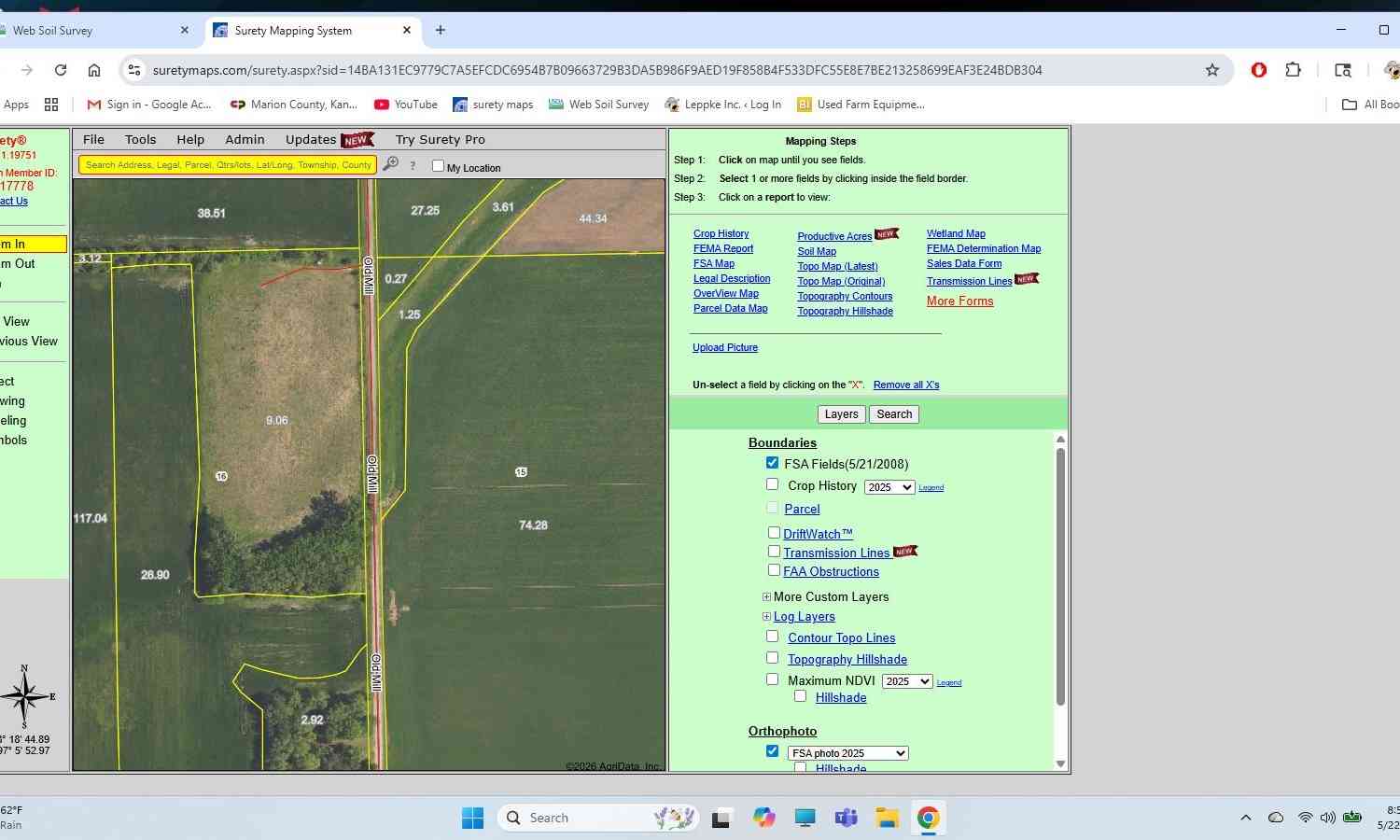Click the Upload Picture link
The height and width of the screenshot is (840, 1400).
pyautogui.click(x=725, y=347)
